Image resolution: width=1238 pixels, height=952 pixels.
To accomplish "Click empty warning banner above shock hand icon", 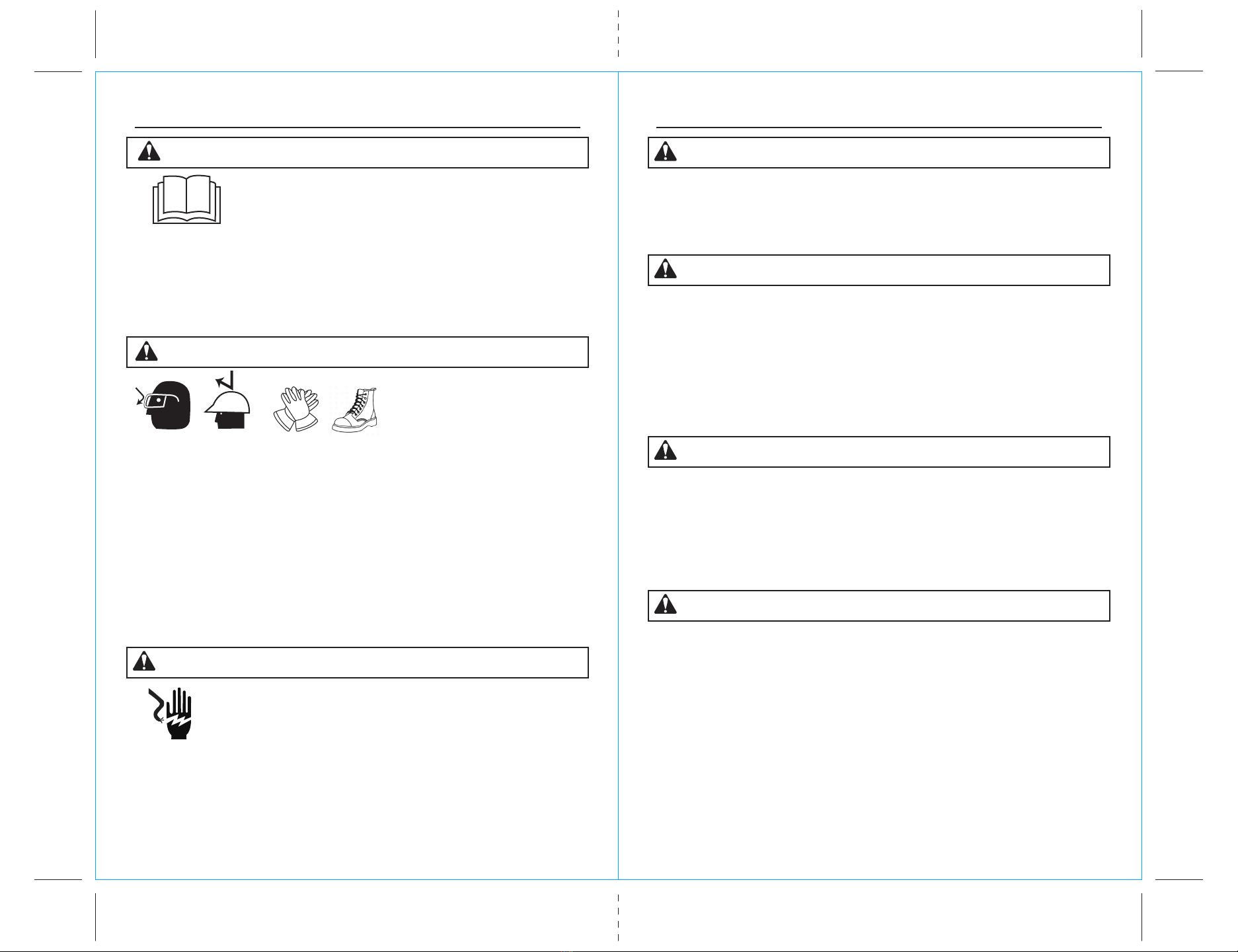I will (x=358, y=663).
